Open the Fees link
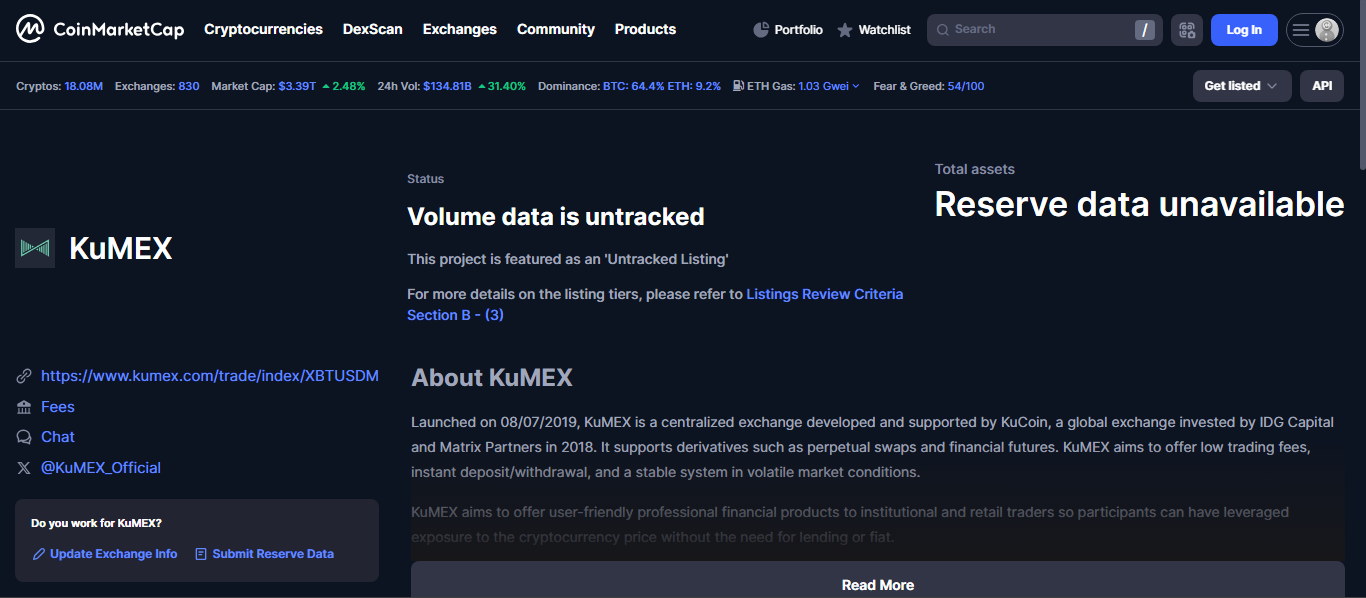Viewport: 1366px width, 598px height. click(58, 407)
